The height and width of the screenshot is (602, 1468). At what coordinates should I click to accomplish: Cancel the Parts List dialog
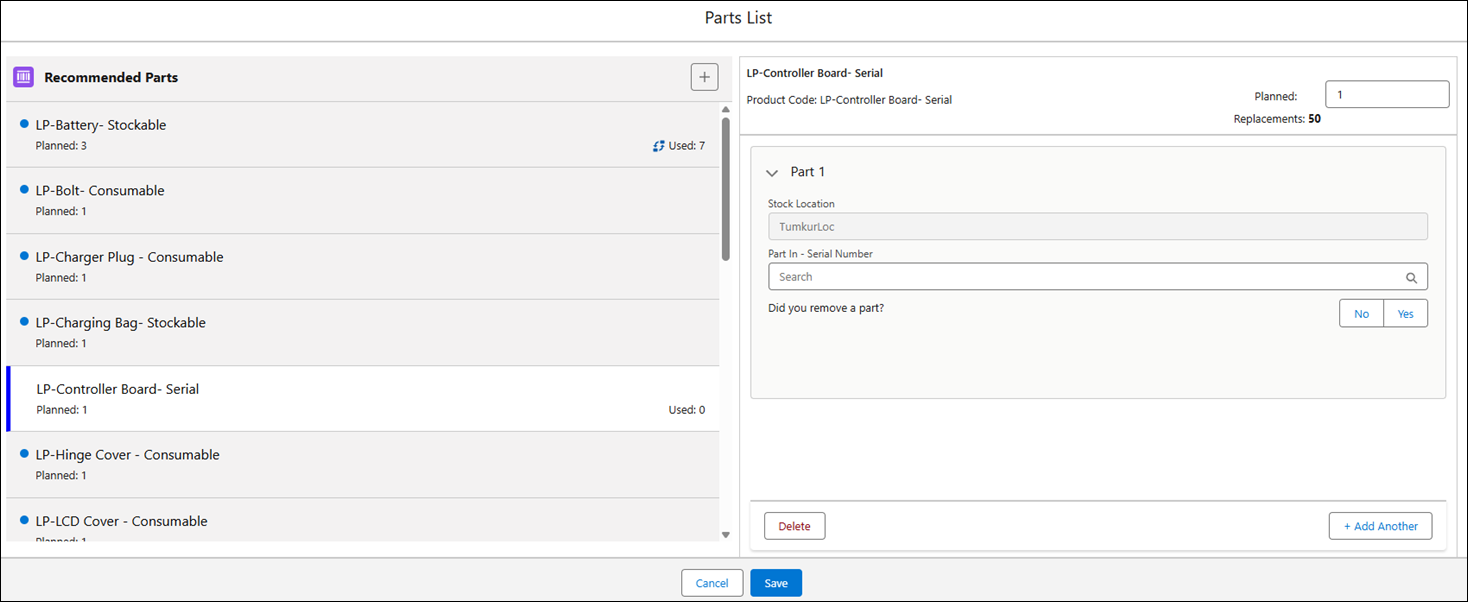[x=712, y=583]
